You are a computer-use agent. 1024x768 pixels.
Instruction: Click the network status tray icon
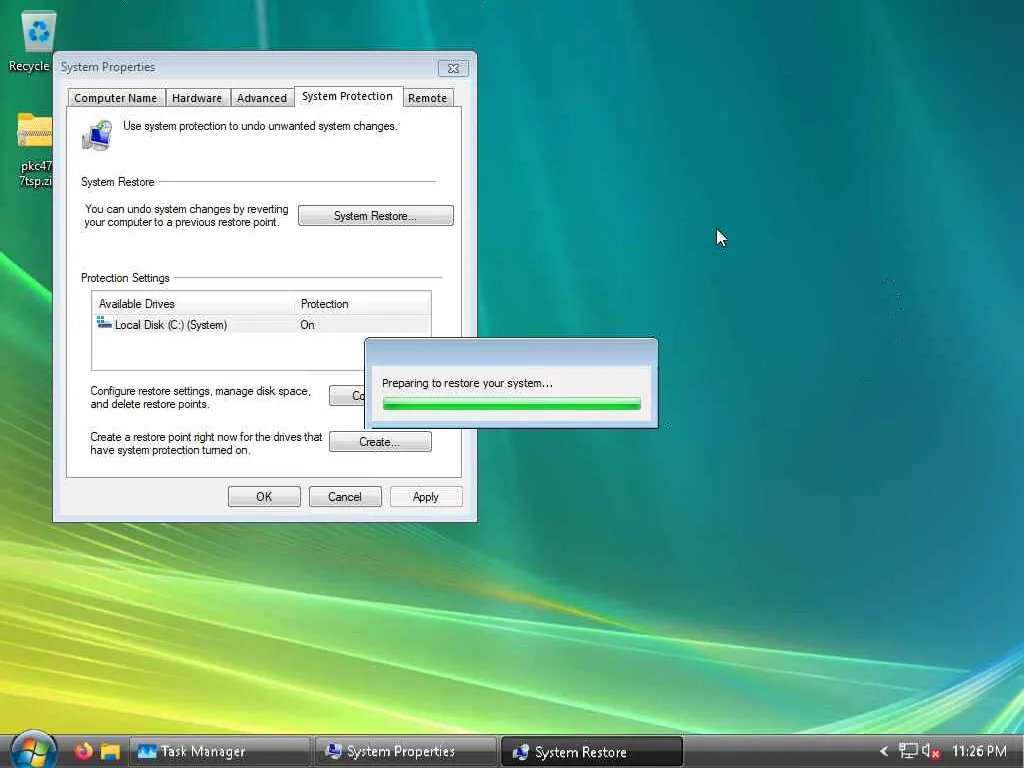[x=908, y=752]
